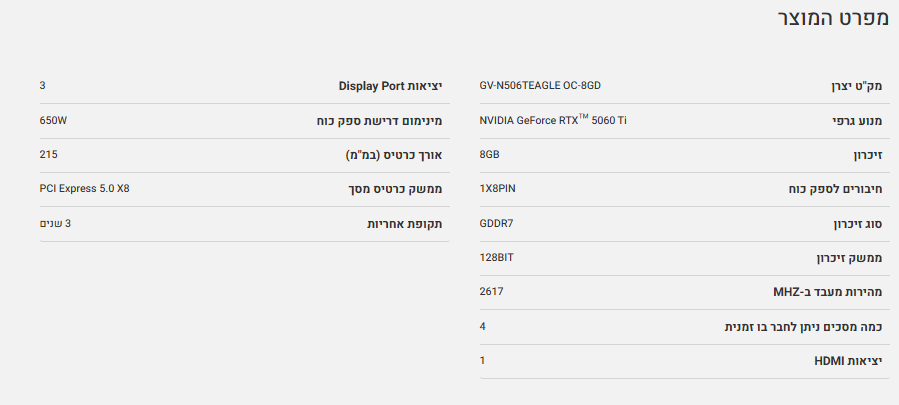Click the 8GB memory value
This screenshot has width=899, height=405.
point(489,155)
